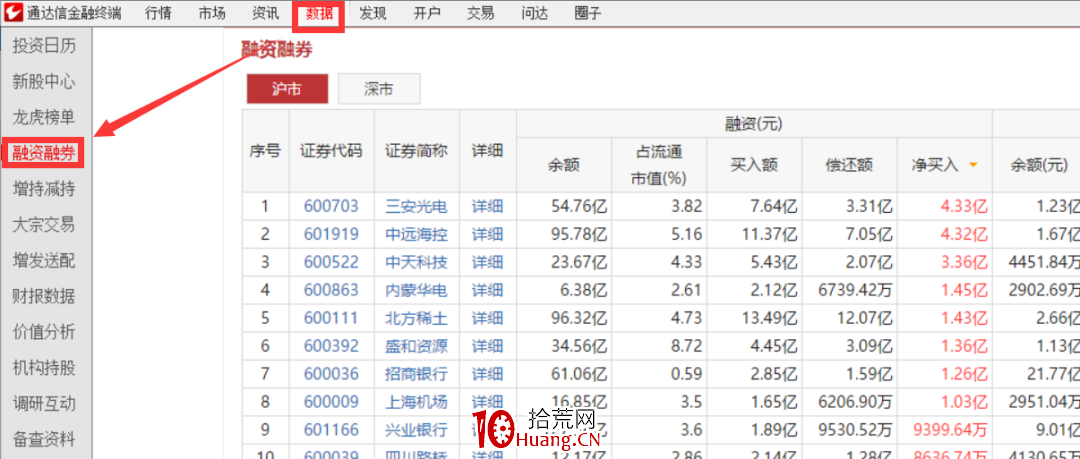Viewport: 1080px width, 459px height.
Task: Open 详细 link for 招商银行
Action: click(487, 374)
